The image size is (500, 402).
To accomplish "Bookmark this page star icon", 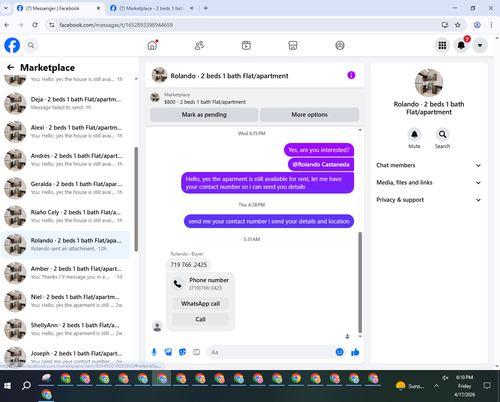I will click(458, 25).
